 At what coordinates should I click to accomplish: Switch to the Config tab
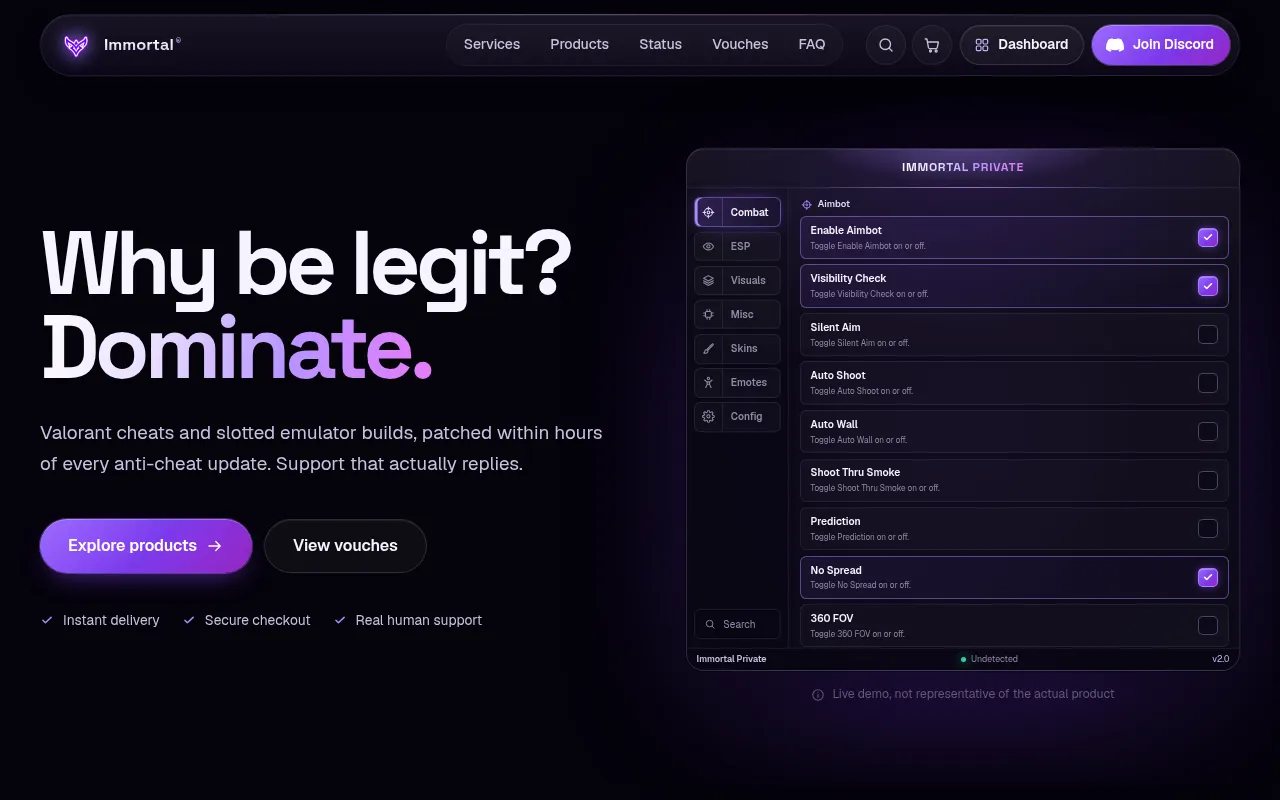[x=738, y=416]
